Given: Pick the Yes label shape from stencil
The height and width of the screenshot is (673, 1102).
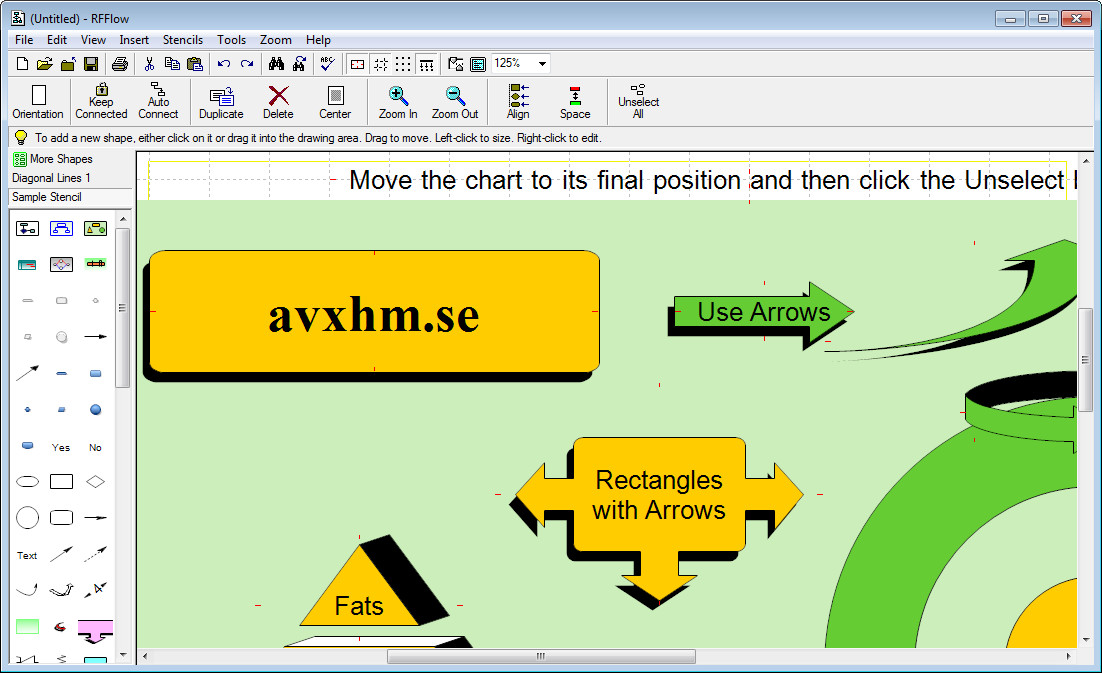Looking at the screenshot, I should [x=61, y=447].
